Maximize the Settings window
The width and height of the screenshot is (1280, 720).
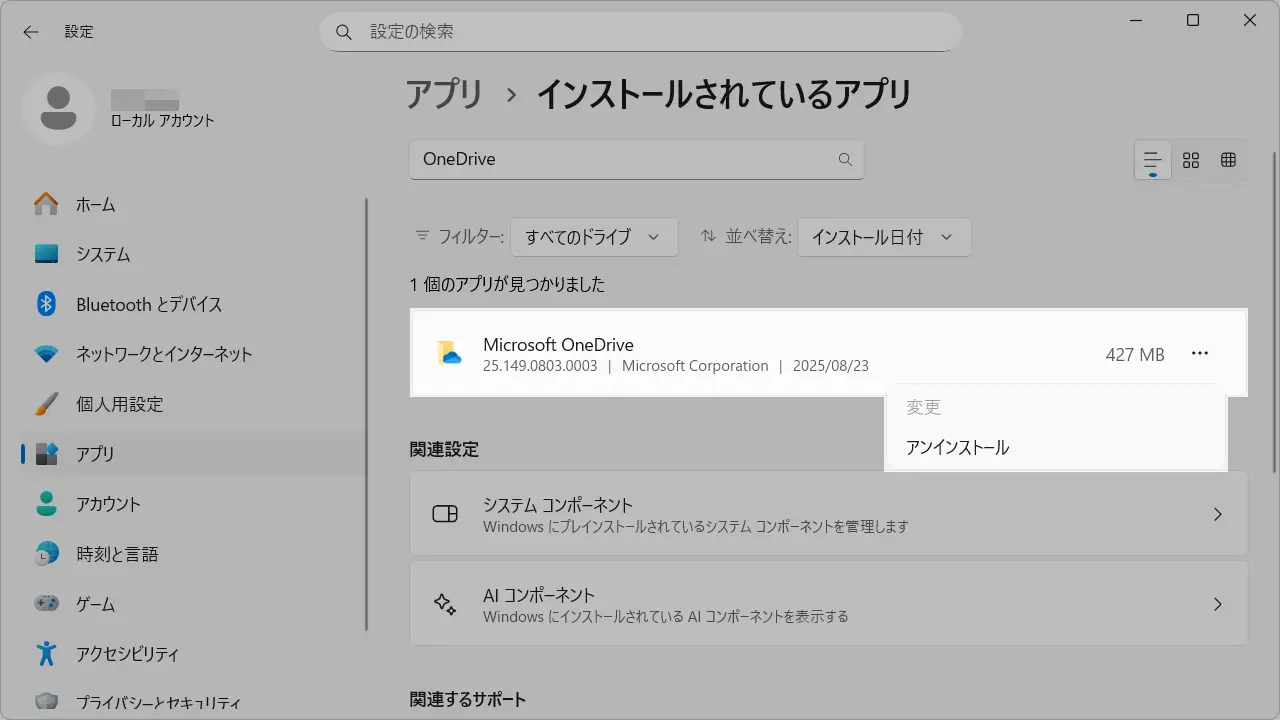(1193, 20)
